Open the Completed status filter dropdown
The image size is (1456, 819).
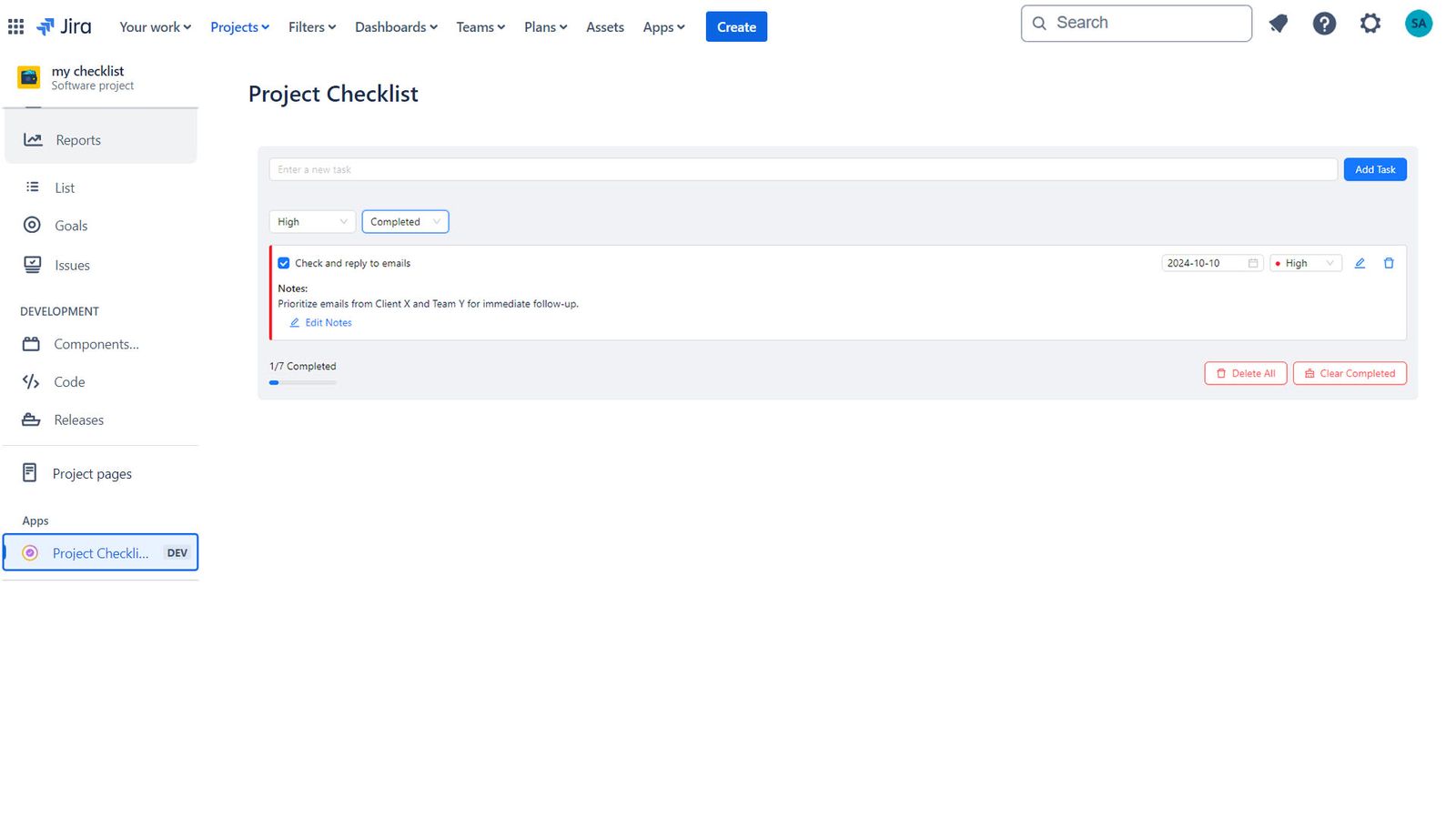tap(405, 221)
